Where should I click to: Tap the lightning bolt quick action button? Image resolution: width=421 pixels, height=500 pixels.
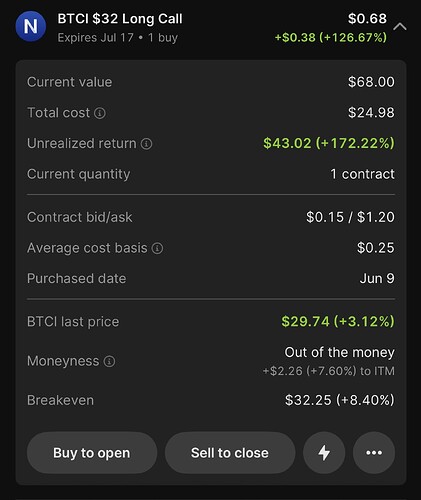[324, 453]
